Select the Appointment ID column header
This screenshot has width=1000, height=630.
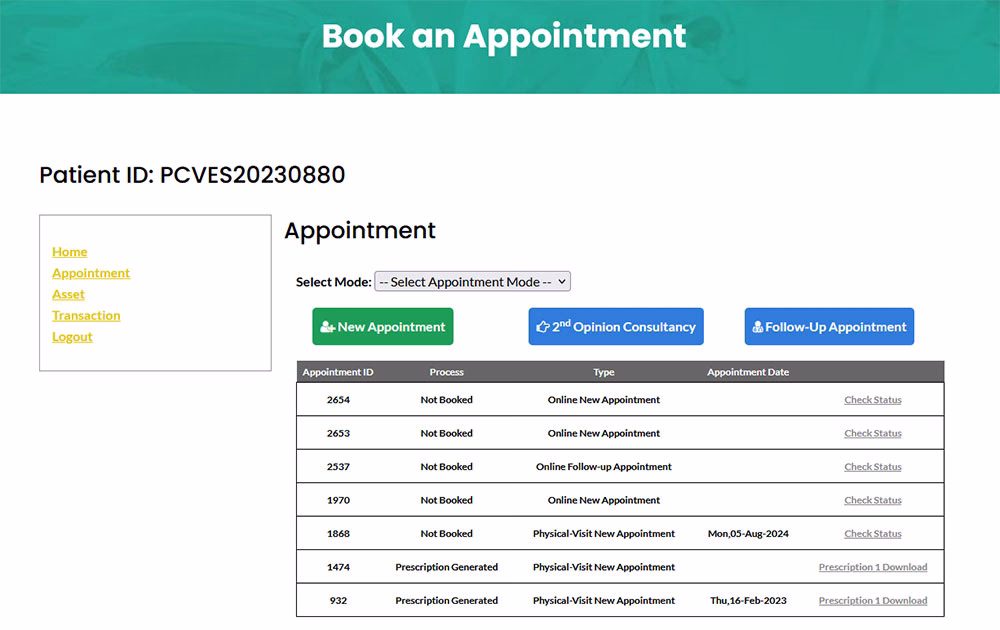click(x=337, y=371)
